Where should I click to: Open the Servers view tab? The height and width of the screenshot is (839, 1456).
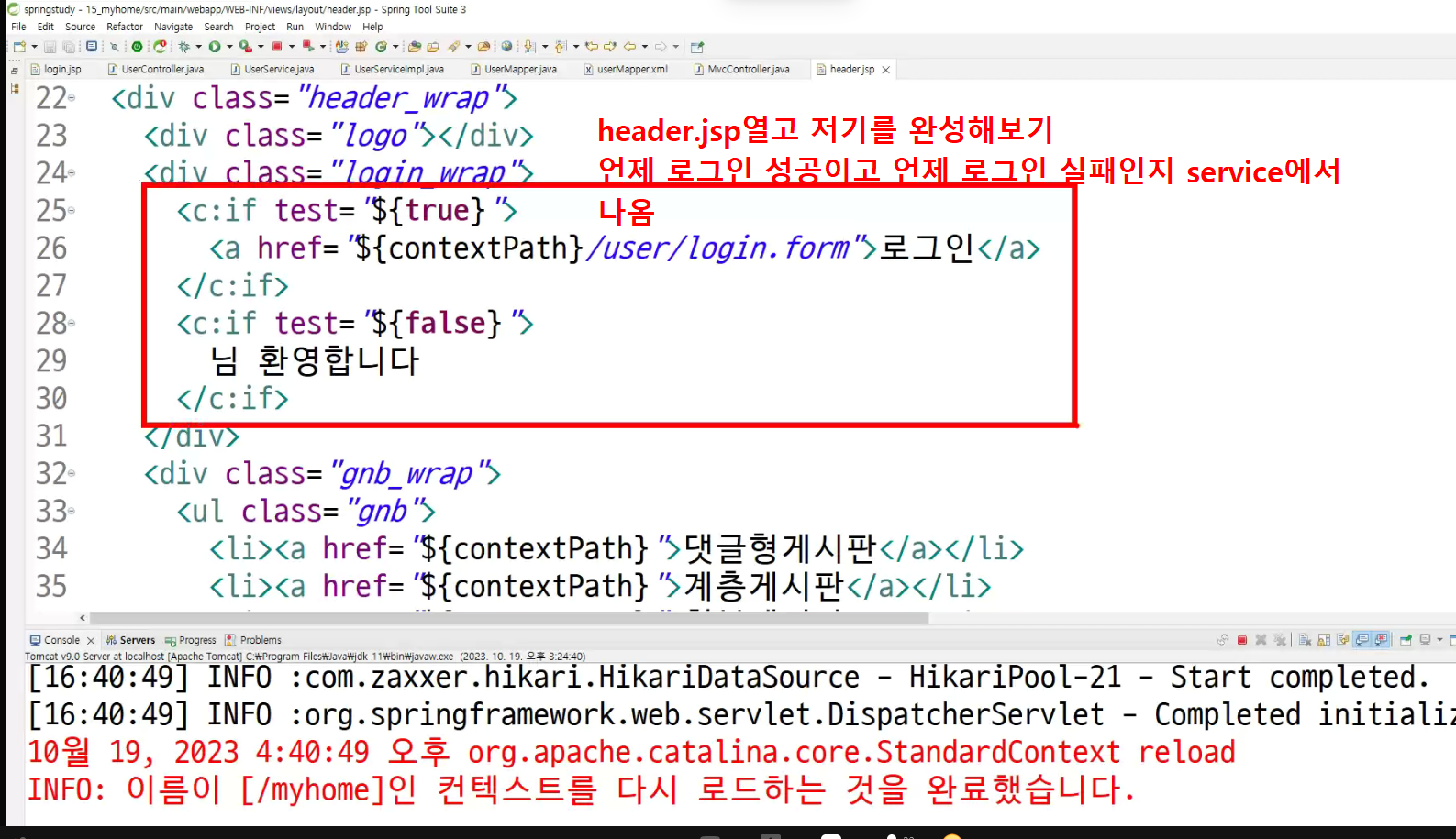(130, 640)
